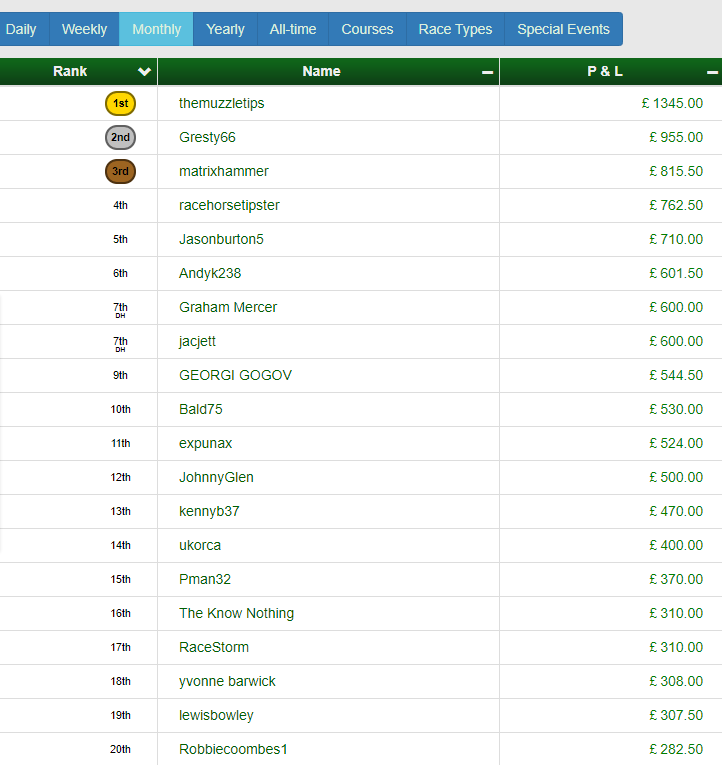Click the £ 530.00 profit value

click(676, 409)
